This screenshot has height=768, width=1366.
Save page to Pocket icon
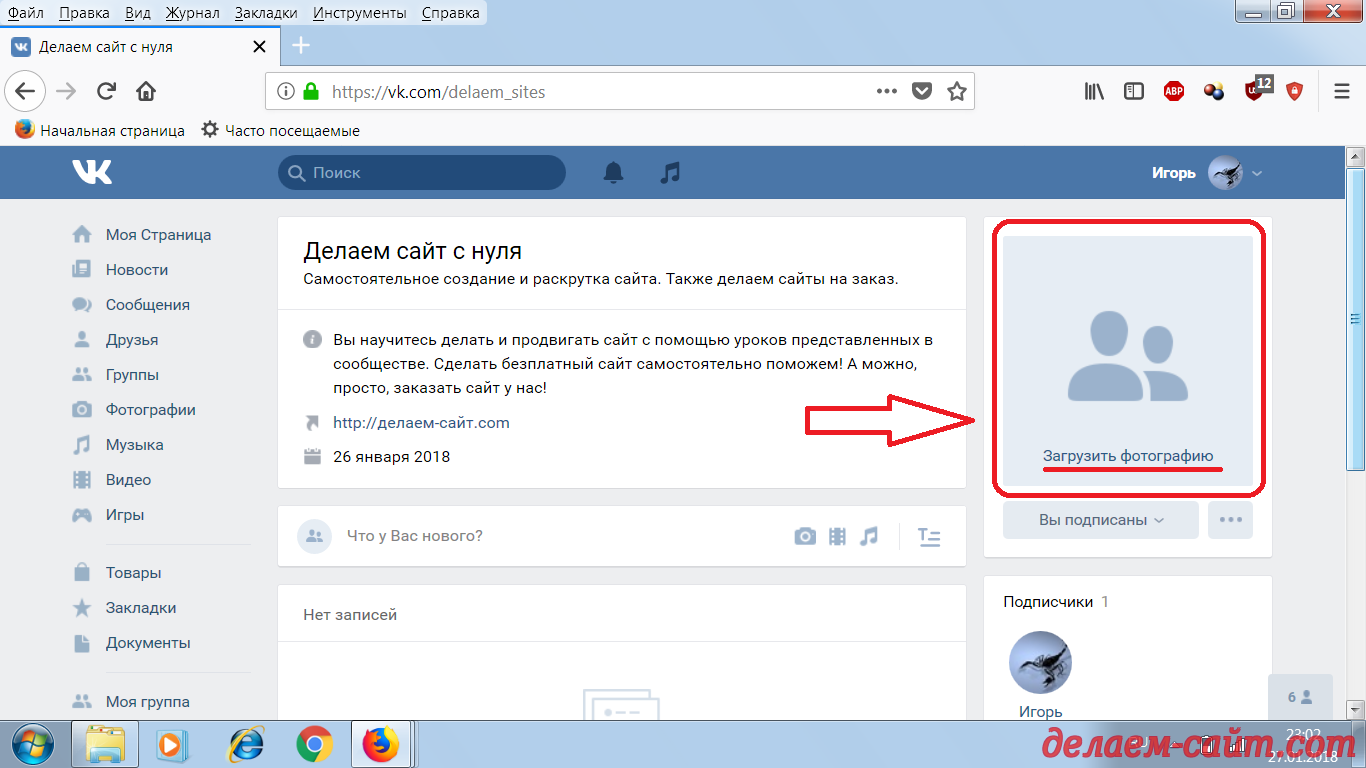[x=922, y=92]
